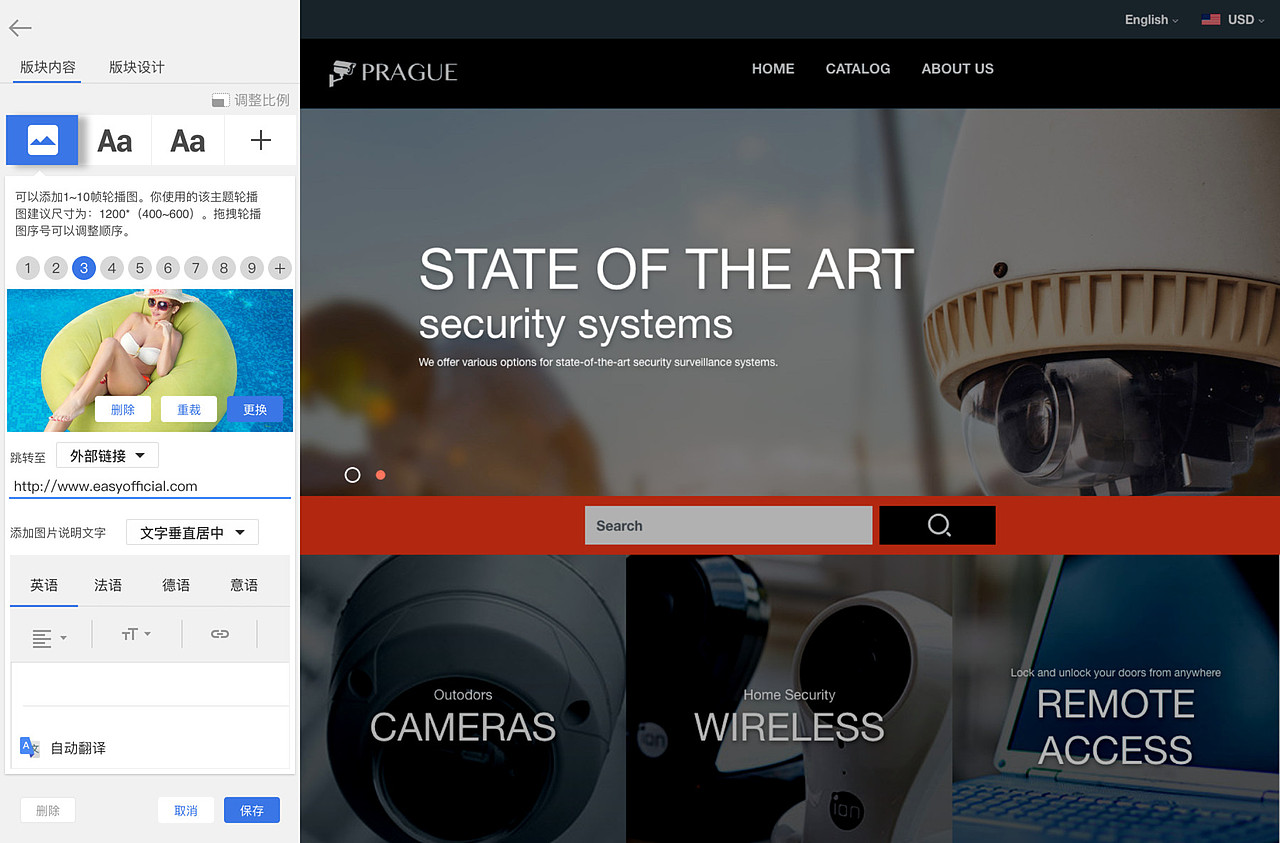Switch to the 法语 language tab
This screenshot has width=1280, height=843.
pyautogui.click(x=108, y=585)
